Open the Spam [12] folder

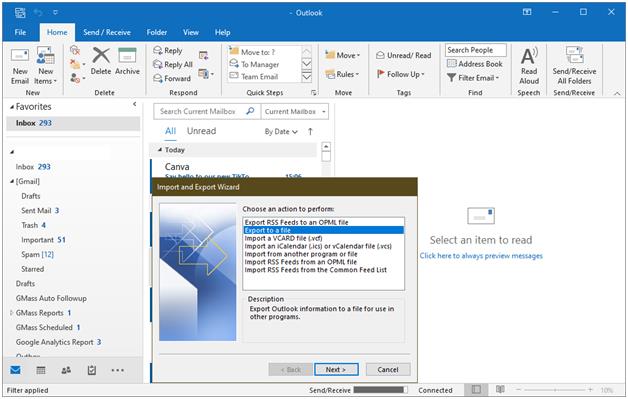click(x=37, y=254)
